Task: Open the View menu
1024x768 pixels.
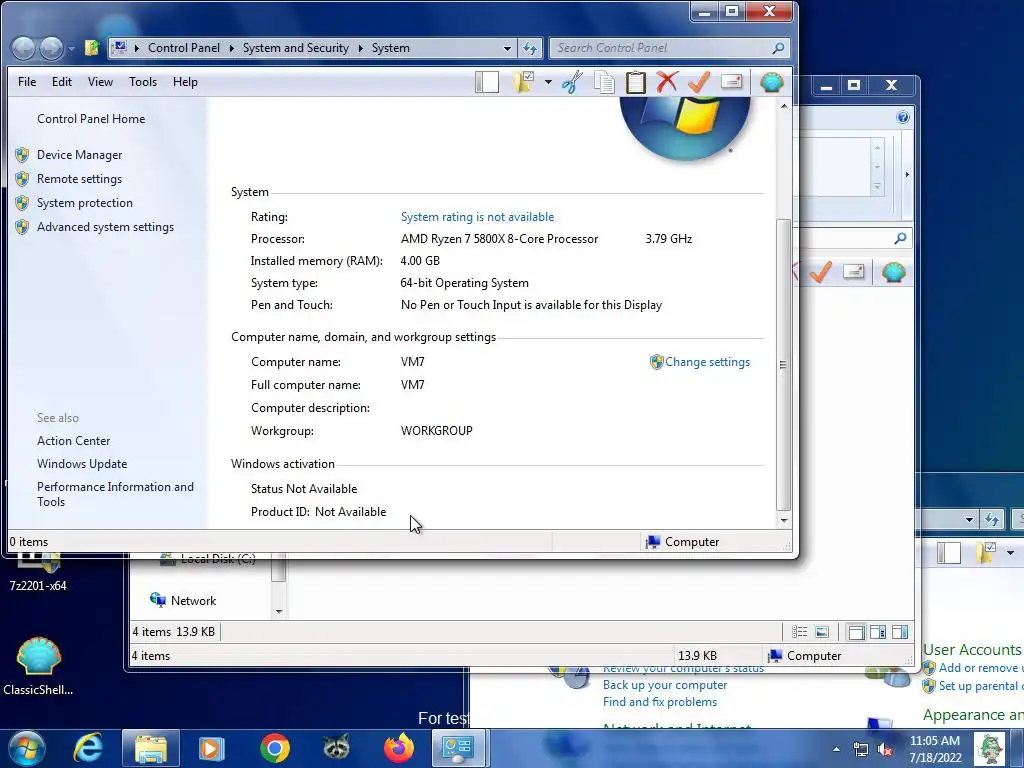Action: point(100,82)
